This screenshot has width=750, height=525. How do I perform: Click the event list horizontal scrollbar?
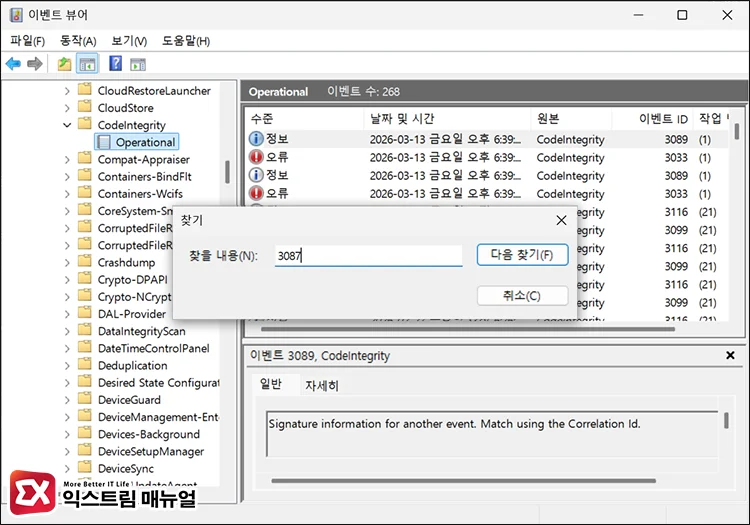467,329
